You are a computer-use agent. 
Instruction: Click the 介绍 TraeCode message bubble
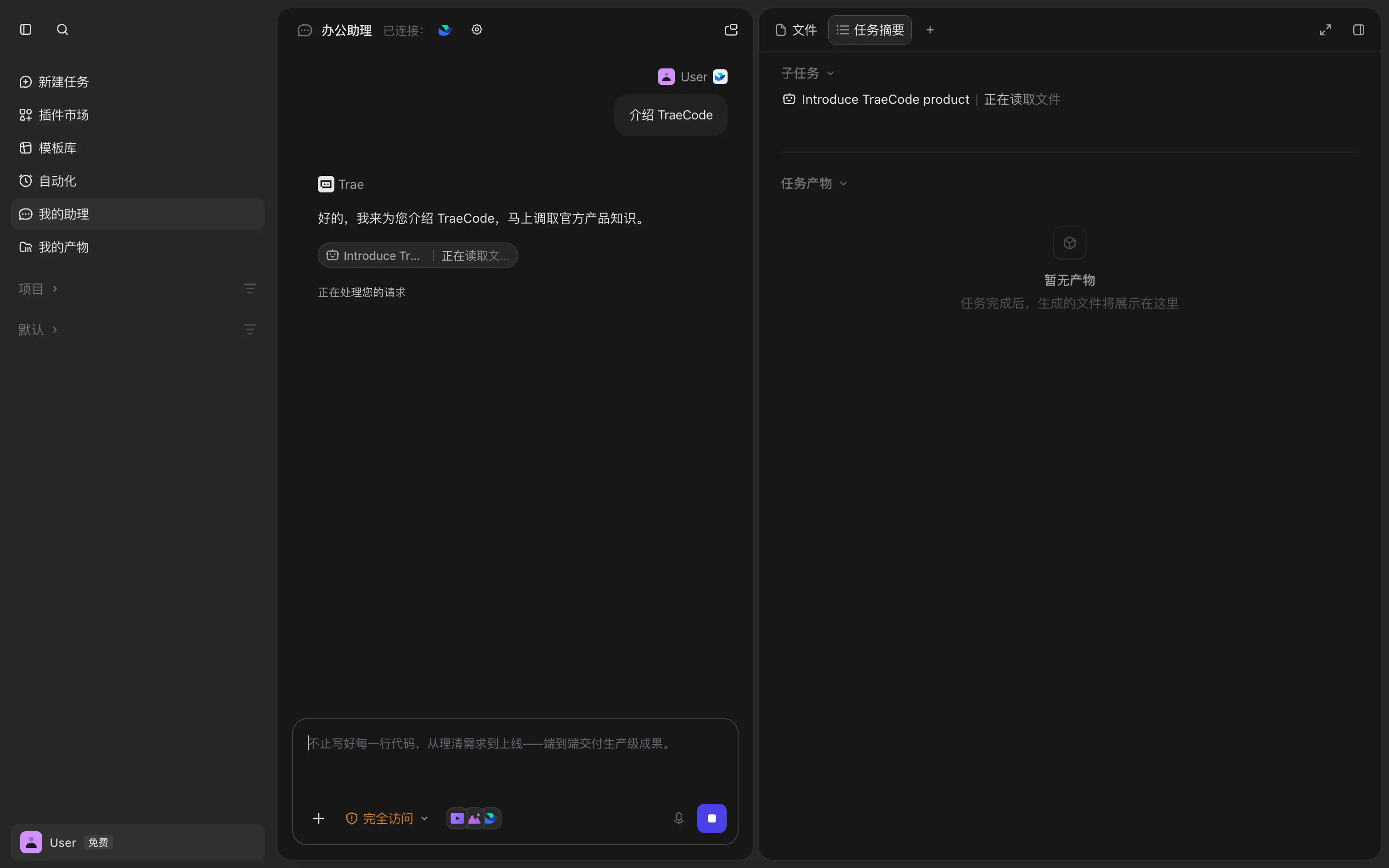tap(671, 115)
